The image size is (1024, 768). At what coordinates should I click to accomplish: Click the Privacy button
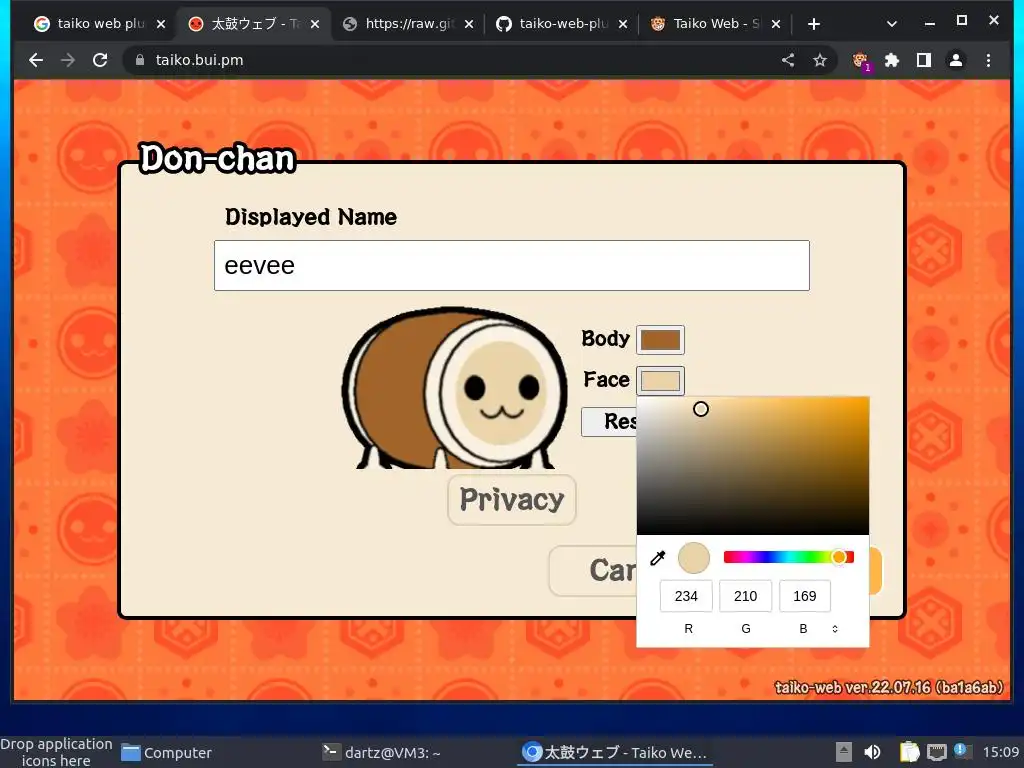[511, 500]
